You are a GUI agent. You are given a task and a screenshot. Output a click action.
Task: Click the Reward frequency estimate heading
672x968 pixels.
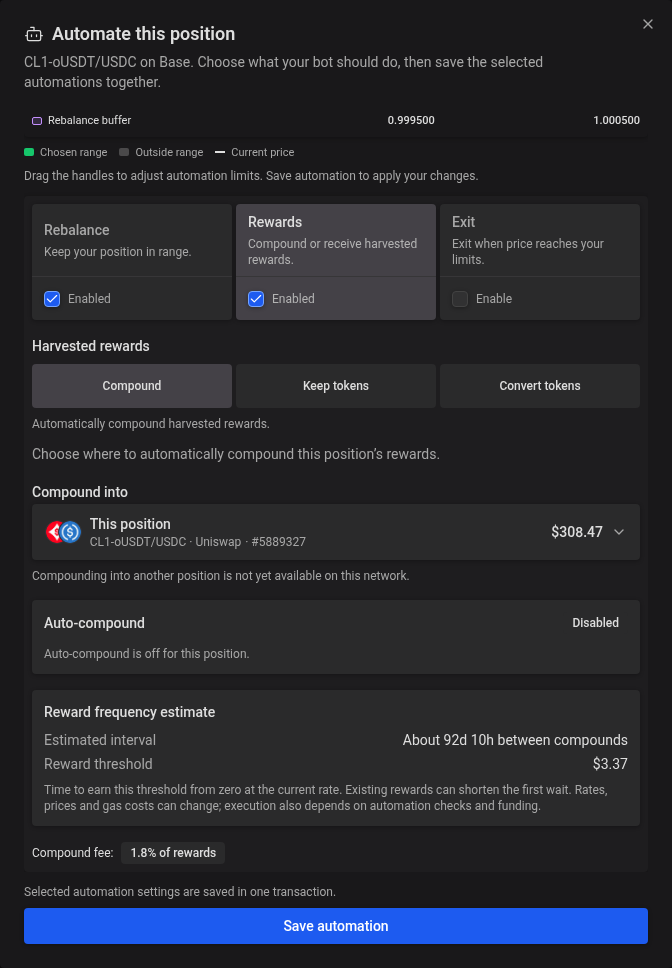130,712
